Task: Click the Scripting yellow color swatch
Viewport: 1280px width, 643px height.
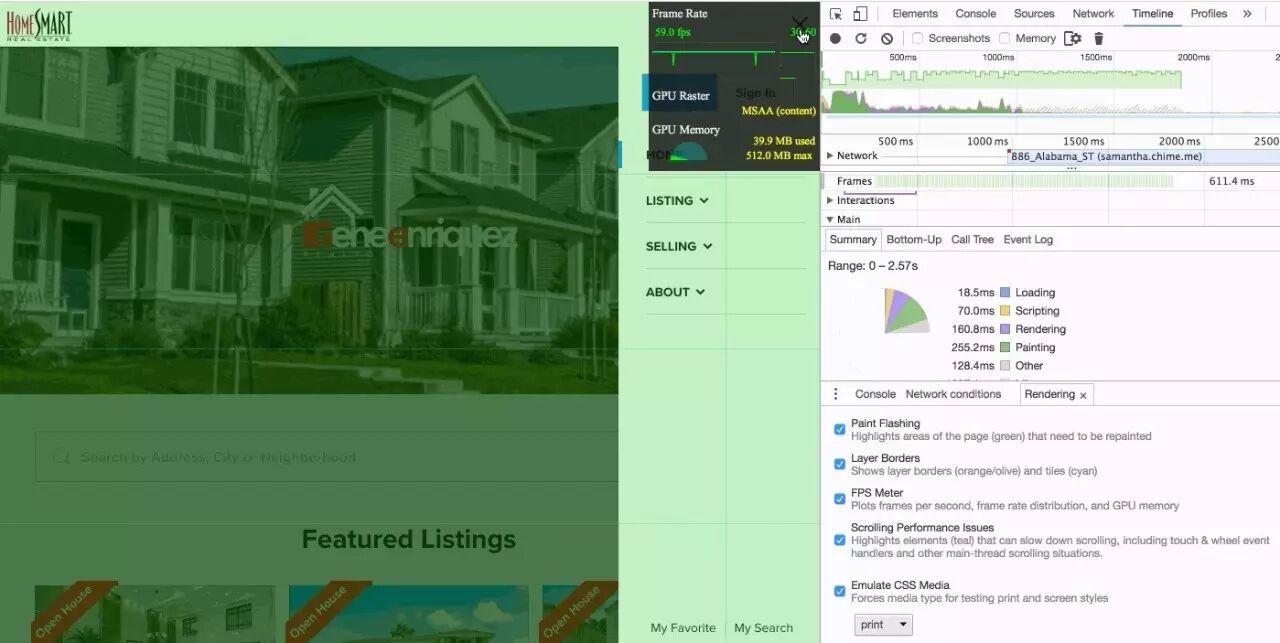Action: pyautogui.click(x=1005, y=311)
